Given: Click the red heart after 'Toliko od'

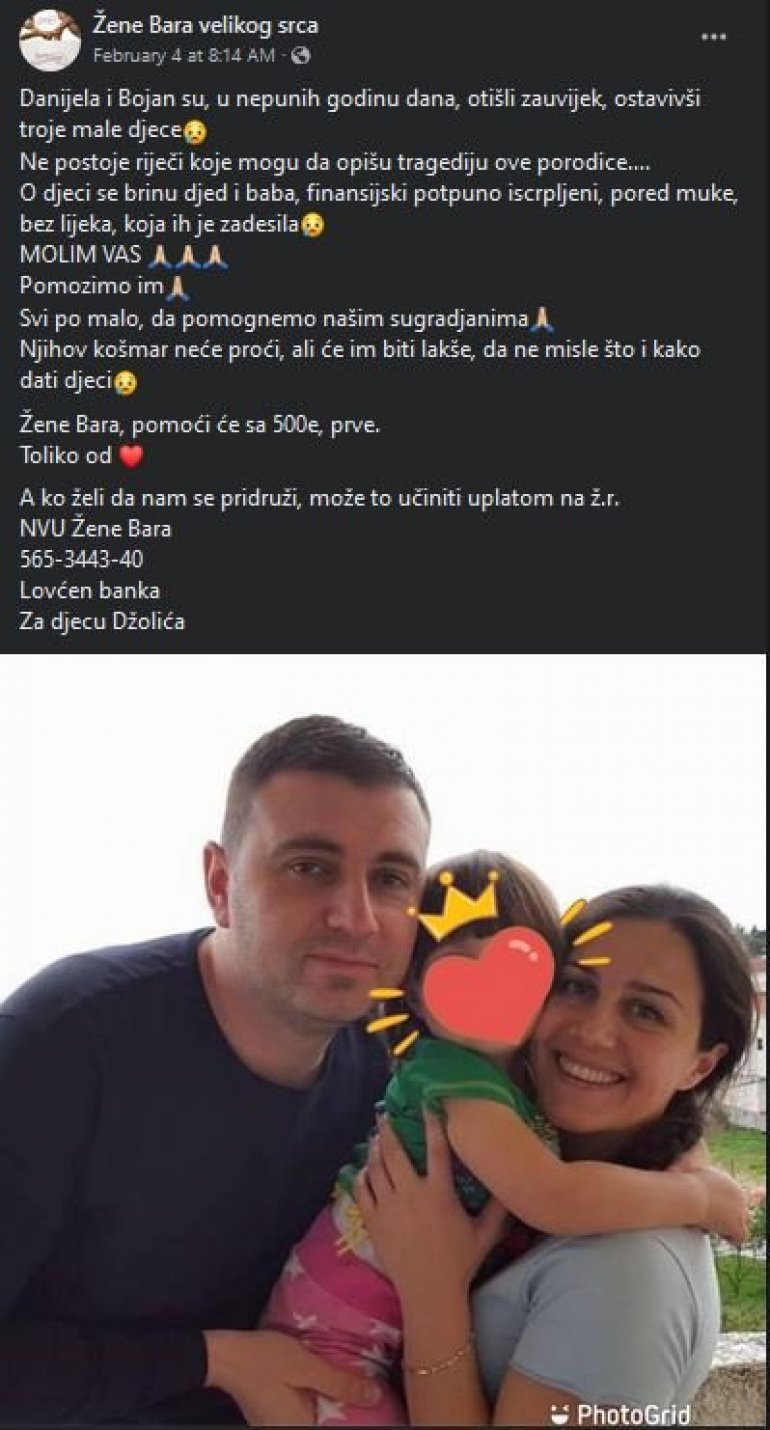Looking at the screenshot, I should (x=131, y=457).
